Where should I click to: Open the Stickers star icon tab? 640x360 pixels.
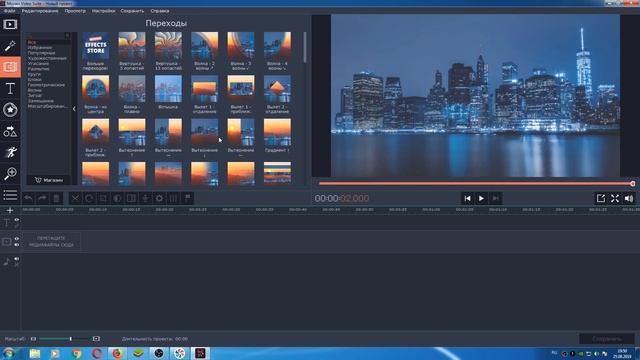pyautogui.click(x=10, y=109)
